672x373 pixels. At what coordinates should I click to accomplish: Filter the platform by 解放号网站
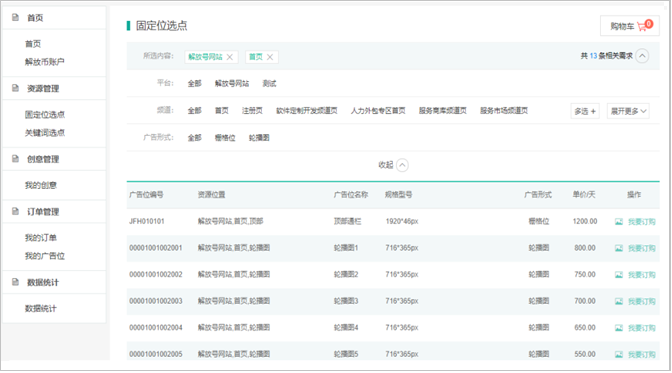(x=232, y=84)
